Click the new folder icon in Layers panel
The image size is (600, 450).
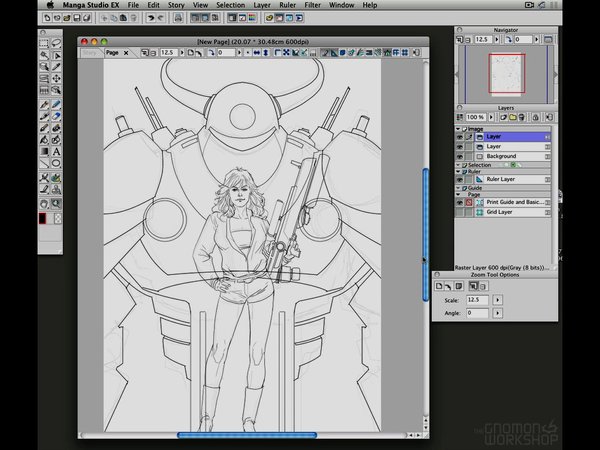tap(513, 117)
